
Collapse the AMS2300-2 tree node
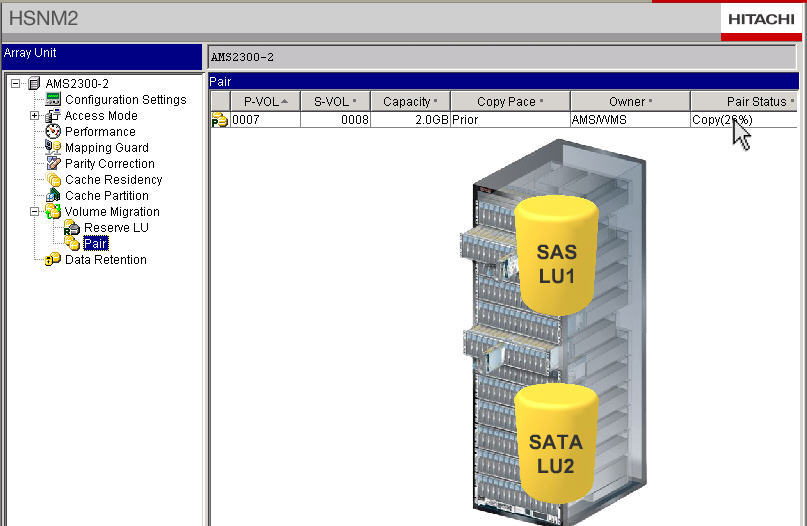(x=15, y=83)
